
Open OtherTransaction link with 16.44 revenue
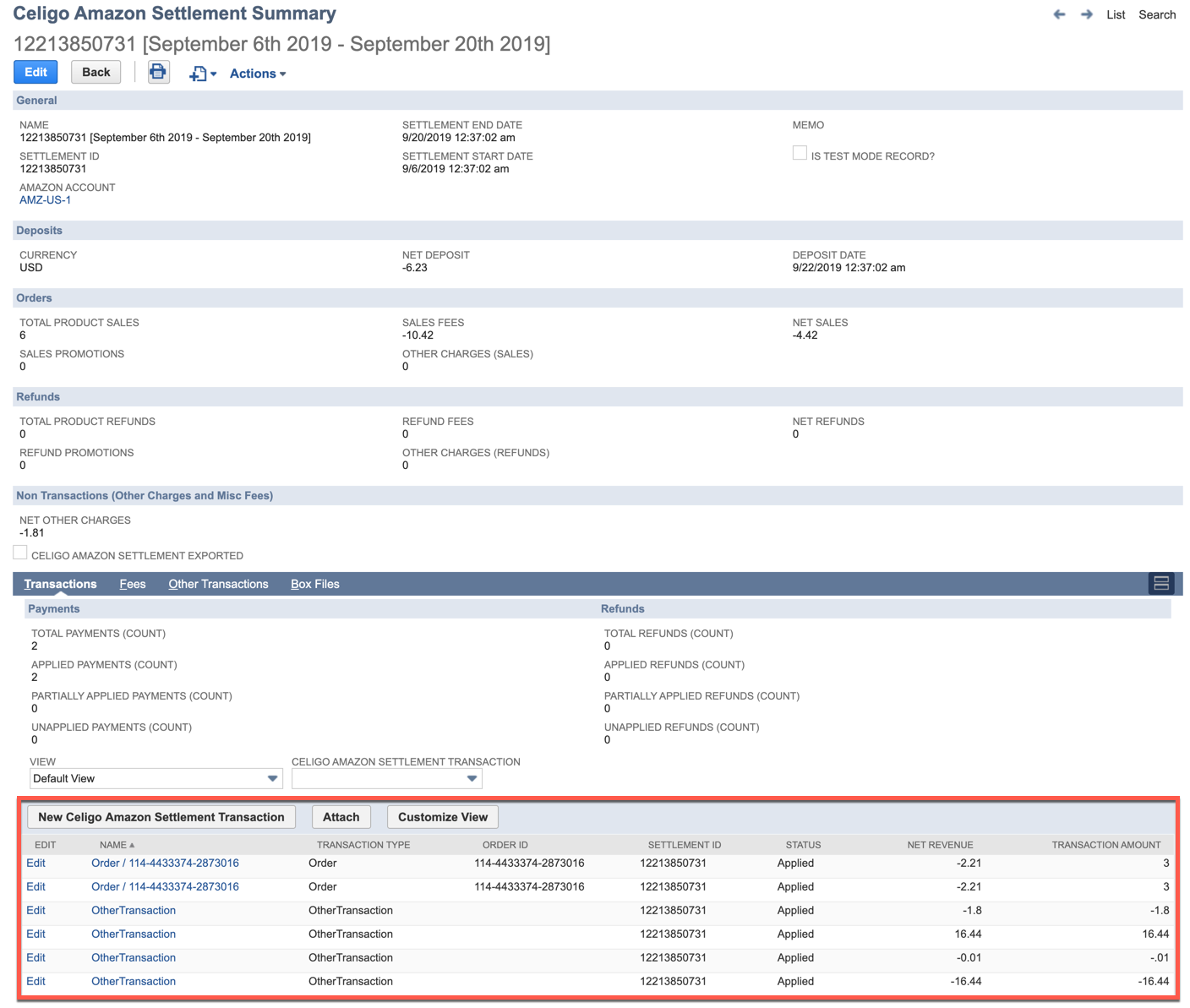click(x=134, y=934)
